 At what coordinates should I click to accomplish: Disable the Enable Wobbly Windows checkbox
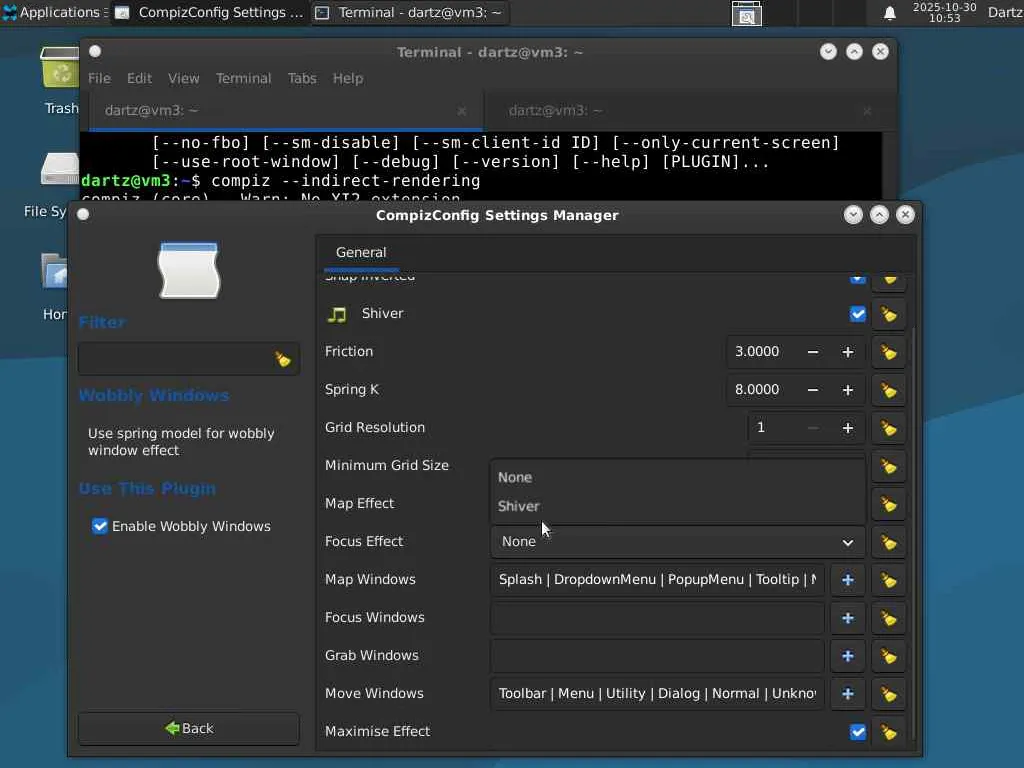[x=100, y=526]
